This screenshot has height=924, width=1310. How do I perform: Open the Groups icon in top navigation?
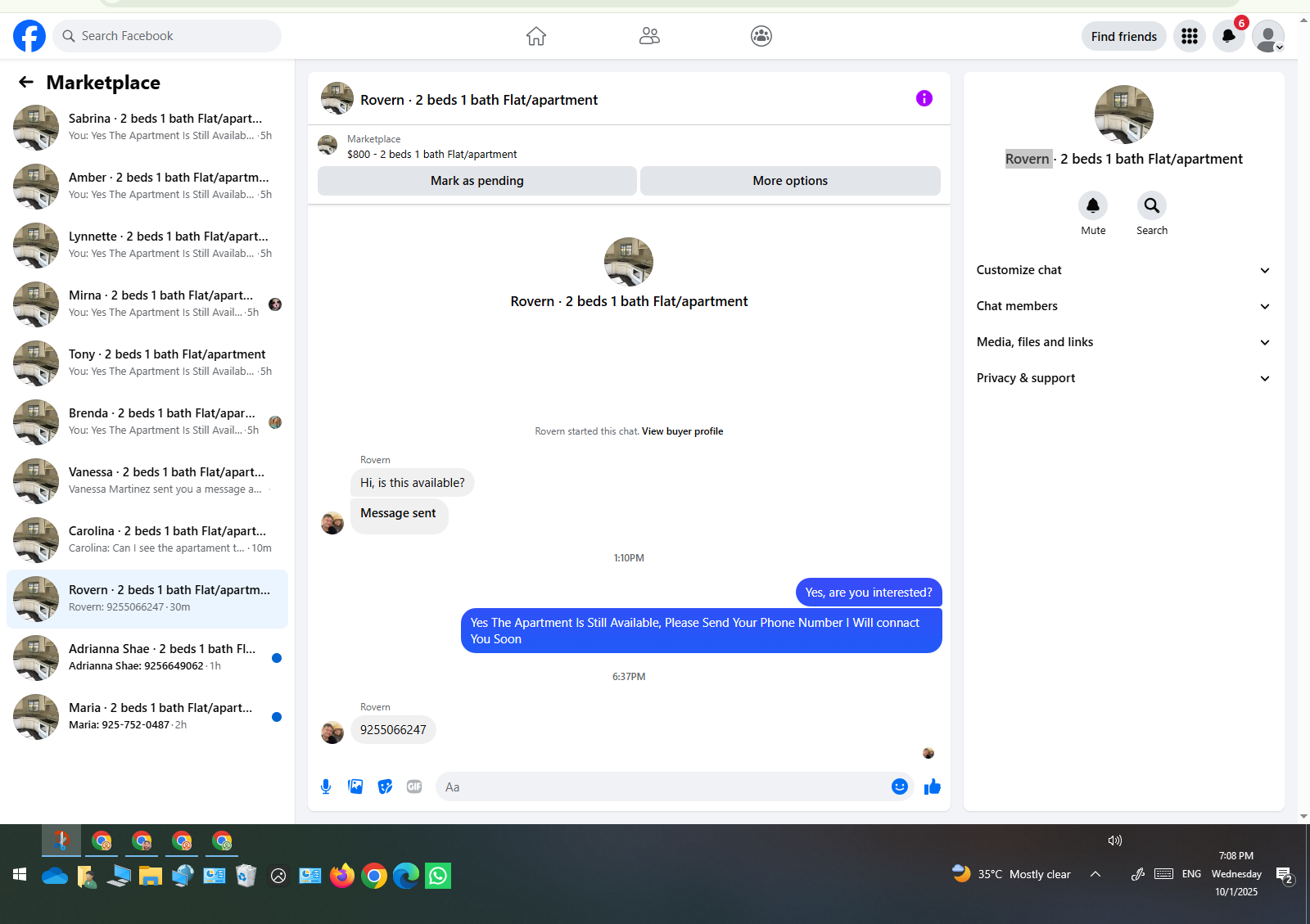pyautogui.click(x=761, y=36)
